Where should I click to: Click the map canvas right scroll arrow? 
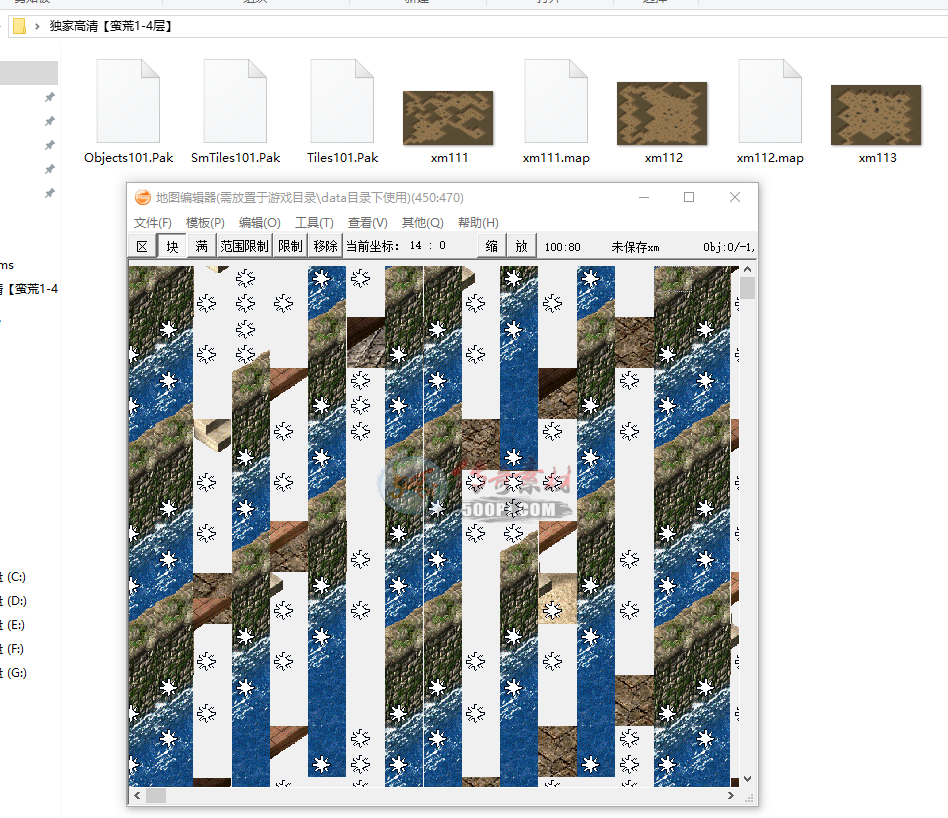pos(731,796)
